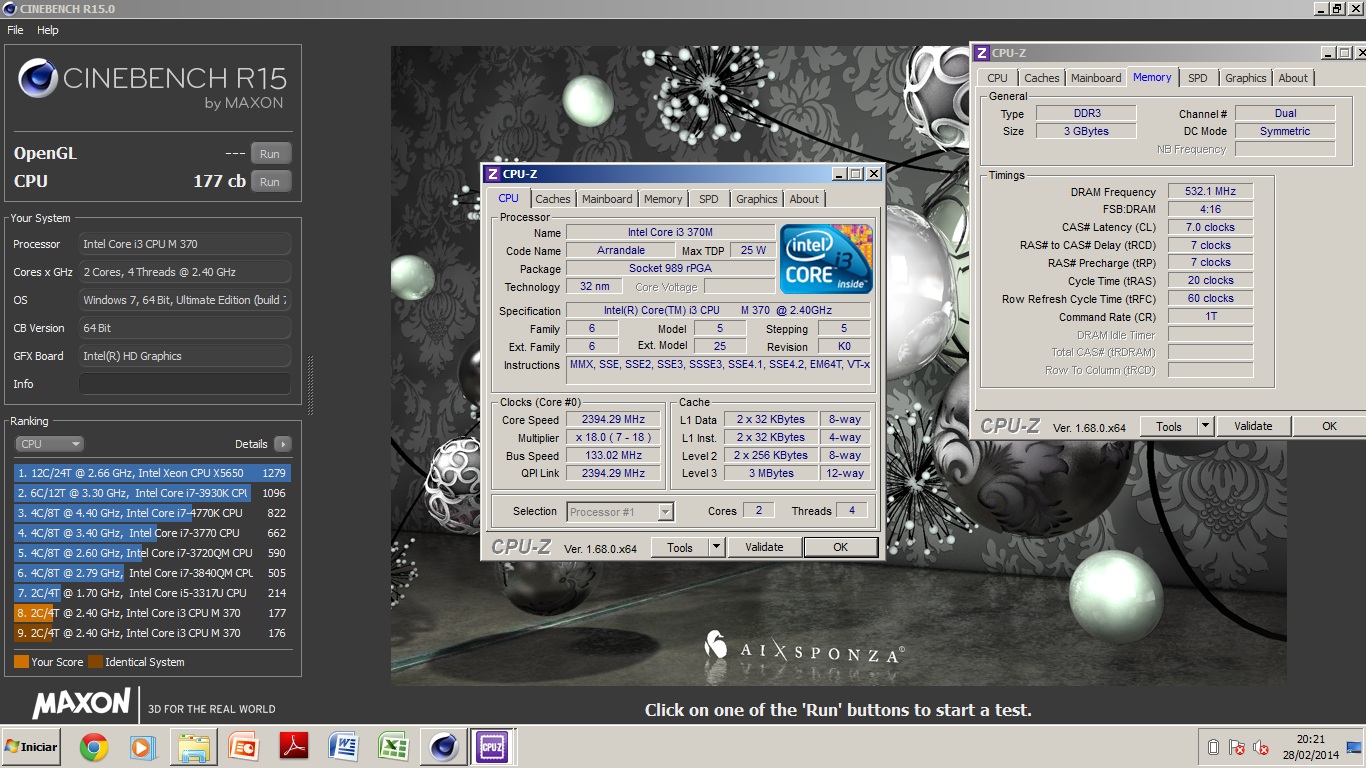The image size is (1366, 768).
Task: Click Tools button in the Memory window
Action: click(1169, 426)
